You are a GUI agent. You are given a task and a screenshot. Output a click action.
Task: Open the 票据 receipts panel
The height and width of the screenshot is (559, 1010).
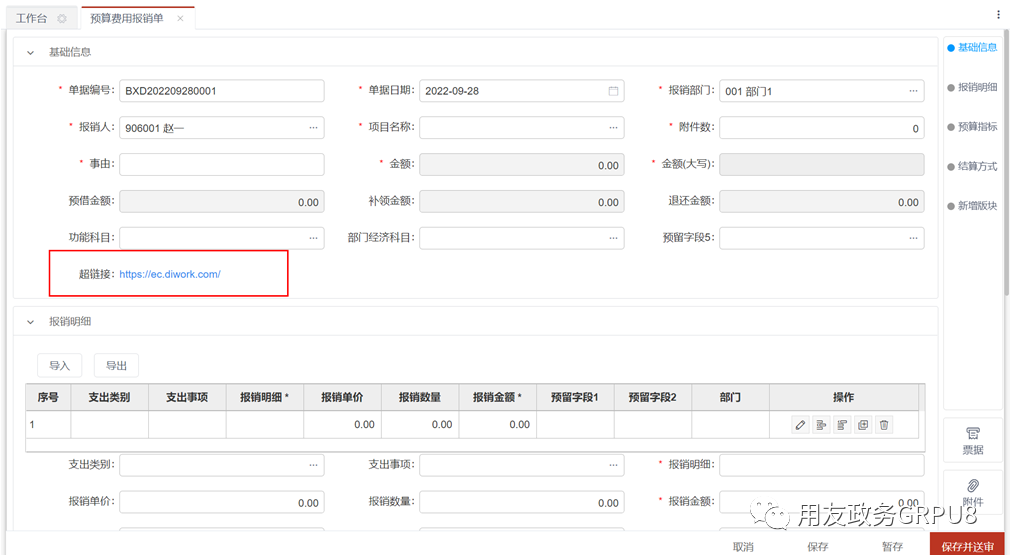coord(973,441)
